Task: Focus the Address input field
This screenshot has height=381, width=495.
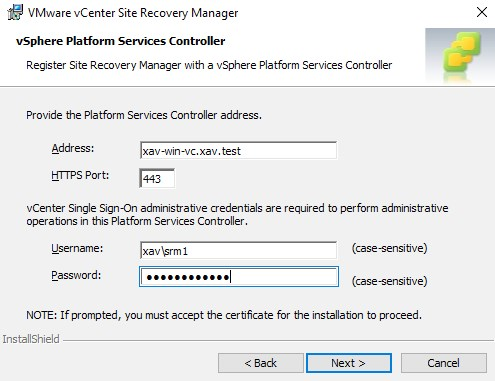Action: (238, 151)
